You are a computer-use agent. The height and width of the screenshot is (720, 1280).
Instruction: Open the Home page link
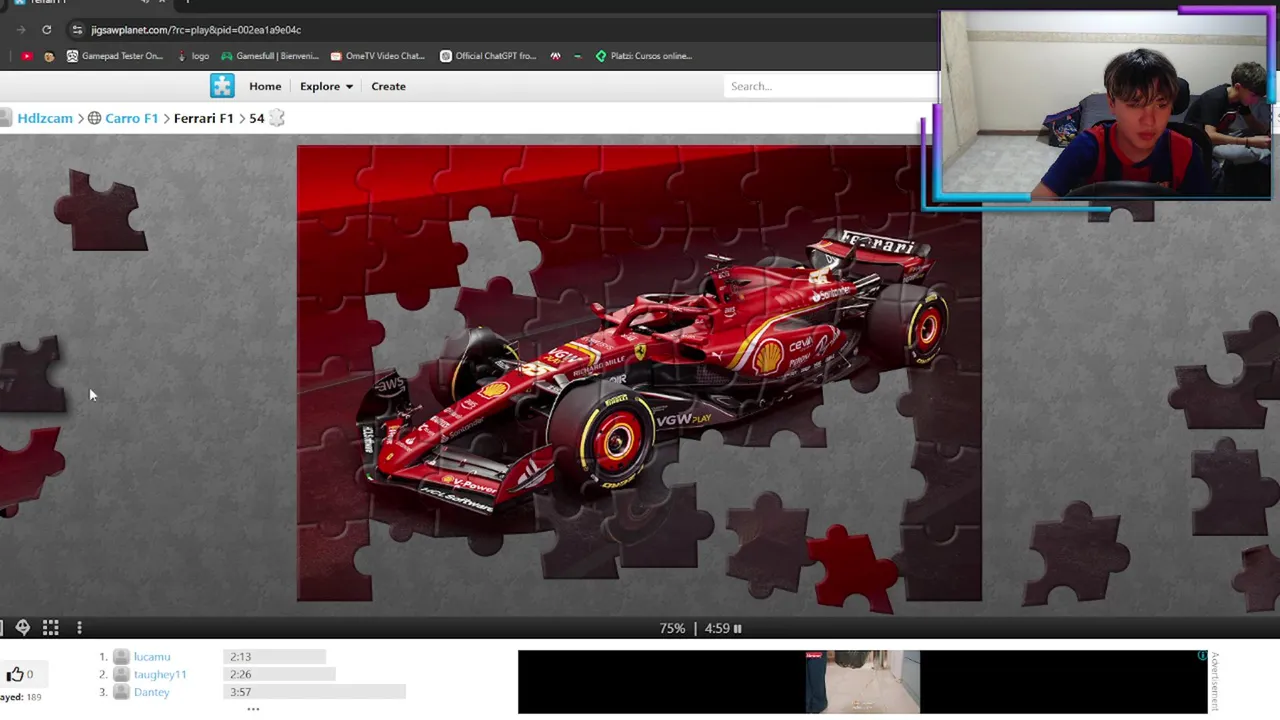pyautogui.click(x=265, y=86)
